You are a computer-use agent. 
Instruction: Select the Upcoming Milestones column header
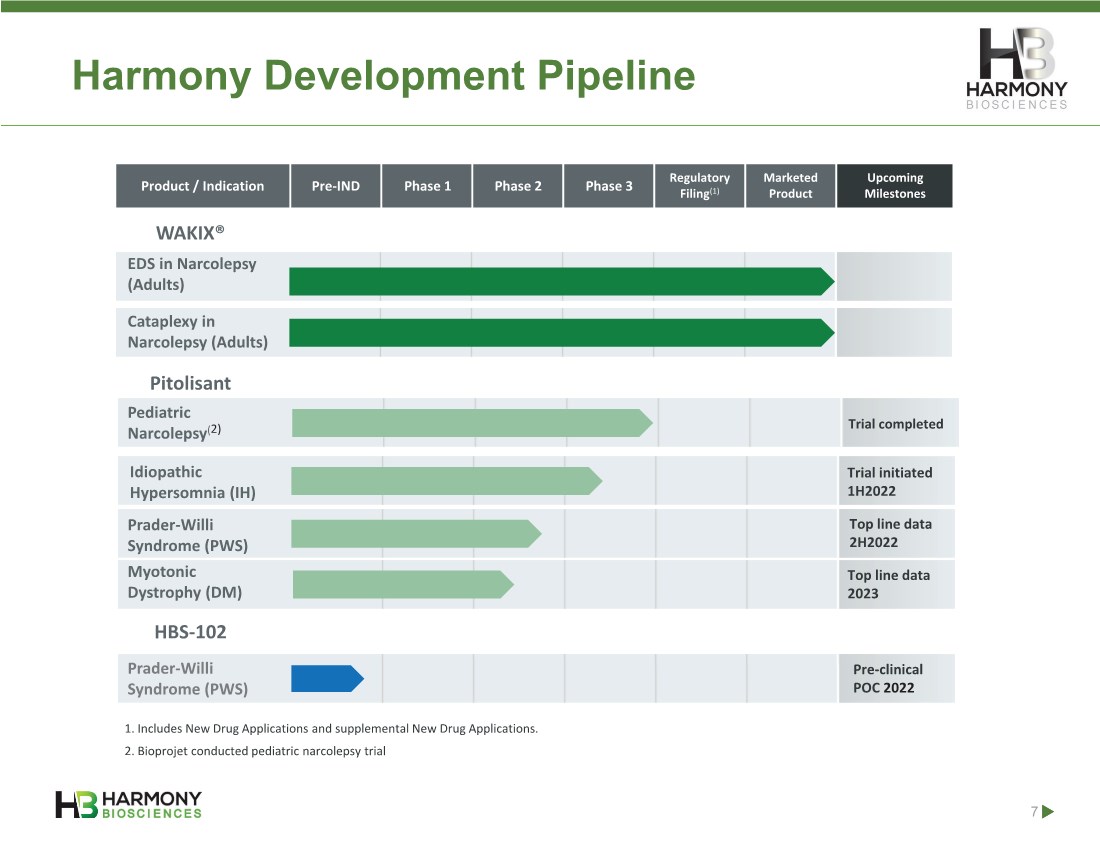[894, 186]
